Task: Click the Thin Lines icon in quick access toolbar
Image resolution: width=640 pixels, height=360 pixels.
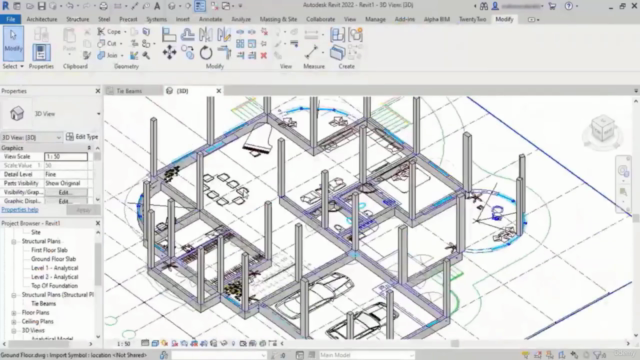Action: [200, 6]
